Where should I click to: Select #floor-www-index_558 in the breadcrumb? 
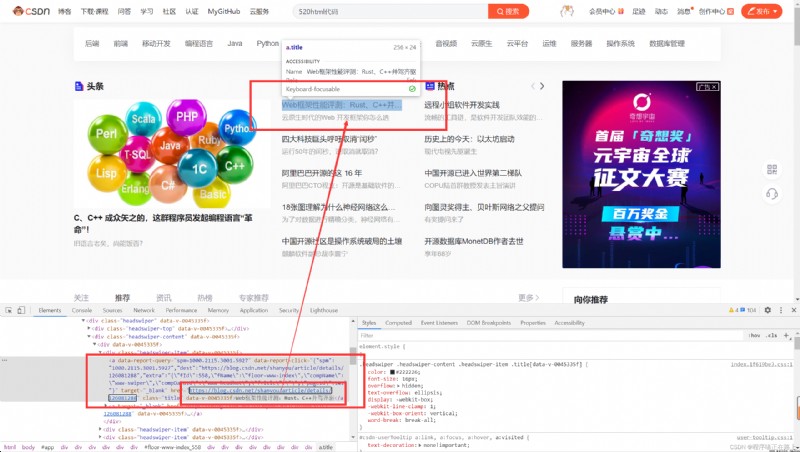click(173, 447)
